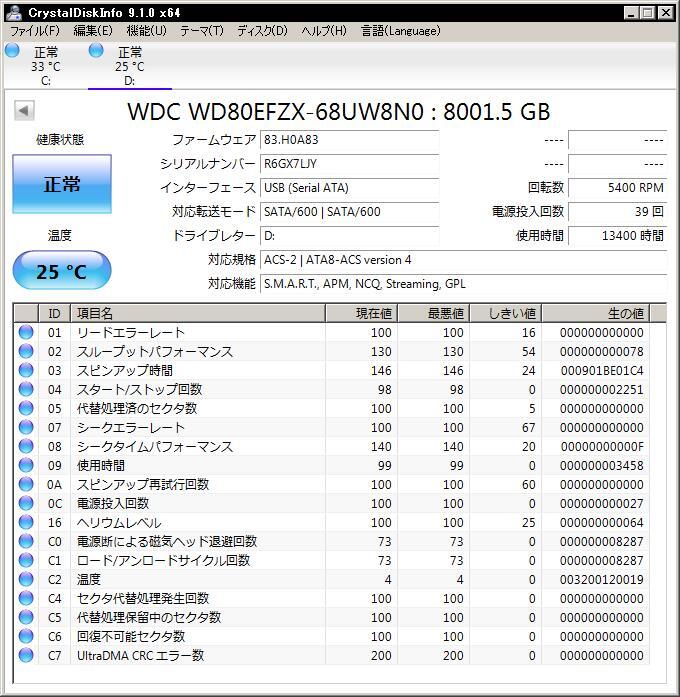This screenshot has height=697, width=680.
Task: Click status icon for 05 代替処理済のセクタ数
Action: 26,408
